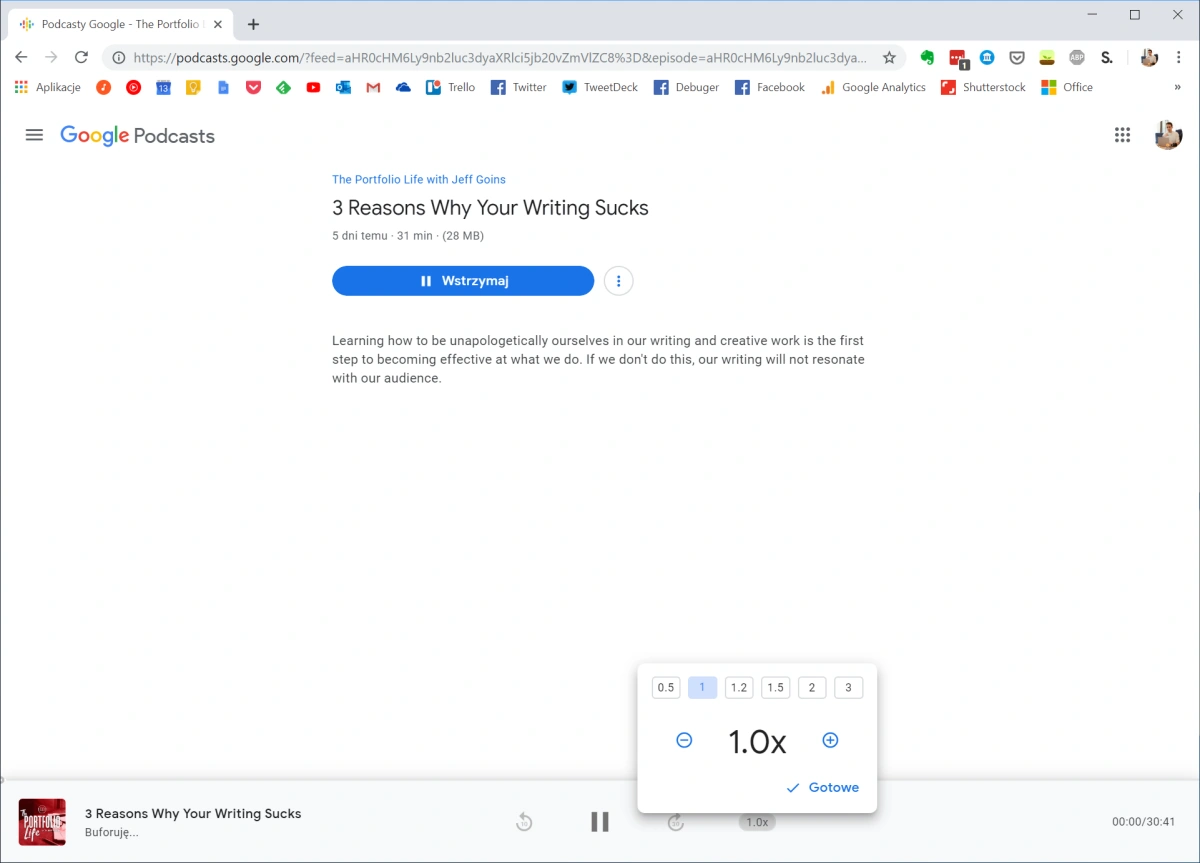This screenshot has height=863, width=1200.
Task: Open the Google Podcasts hamburger menu
Action: point(34,135)
